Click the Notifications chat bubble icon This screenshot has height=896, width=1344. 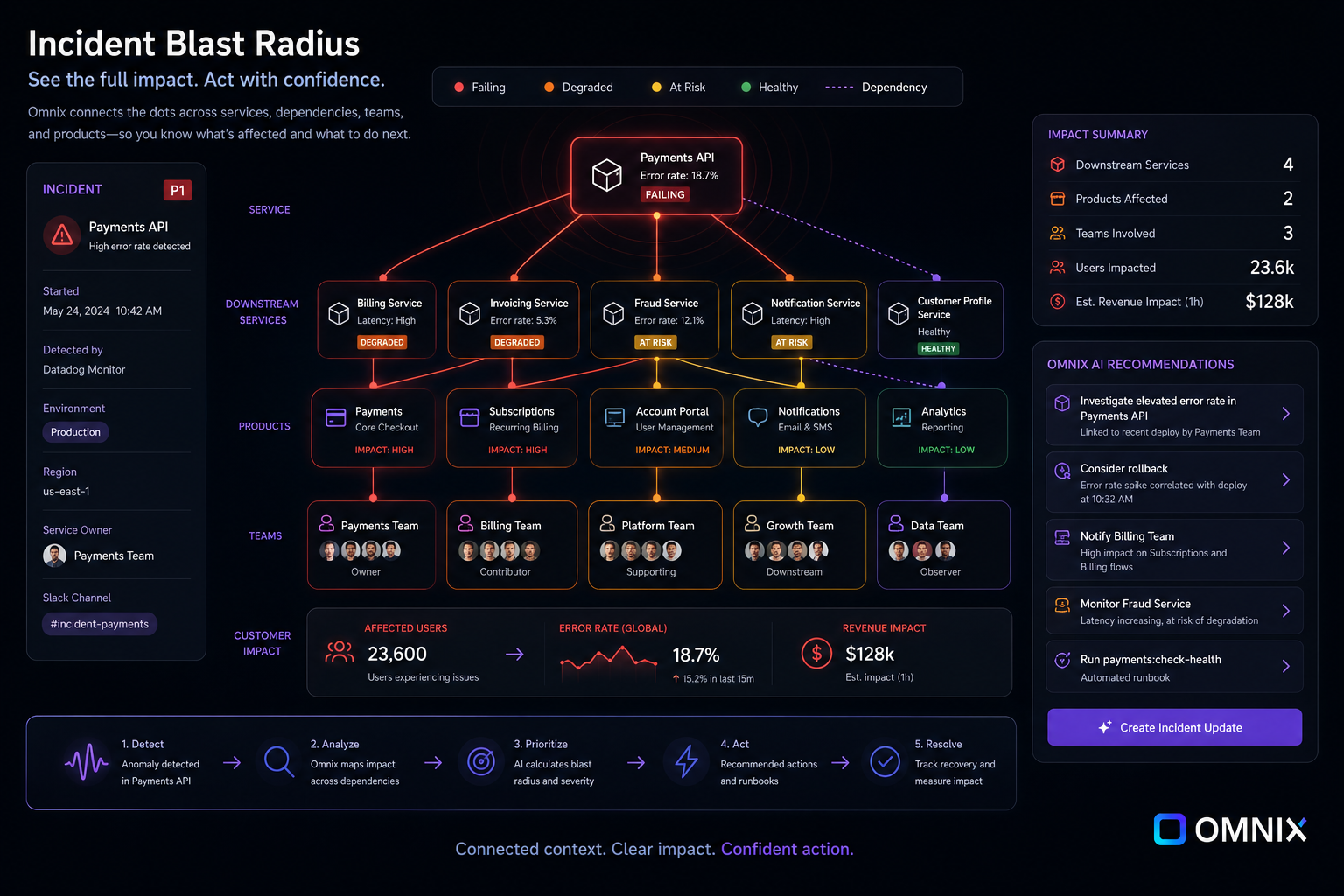tap(758, 417)
